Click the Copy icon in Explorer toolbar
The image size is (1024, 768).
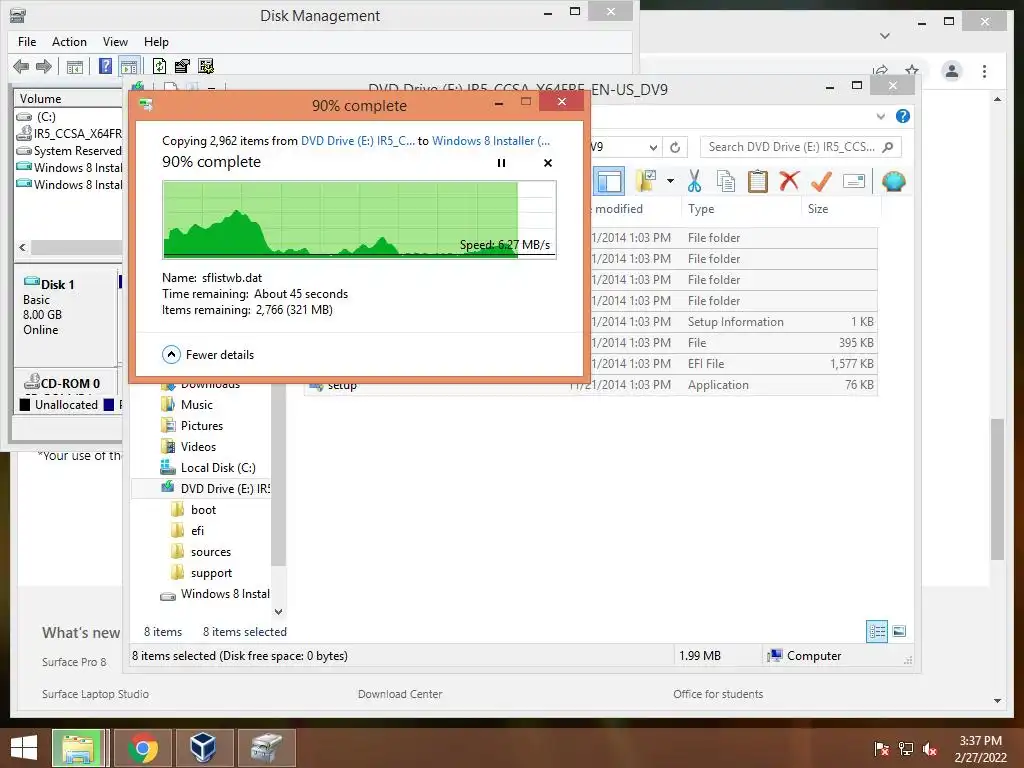coord(726,181)
